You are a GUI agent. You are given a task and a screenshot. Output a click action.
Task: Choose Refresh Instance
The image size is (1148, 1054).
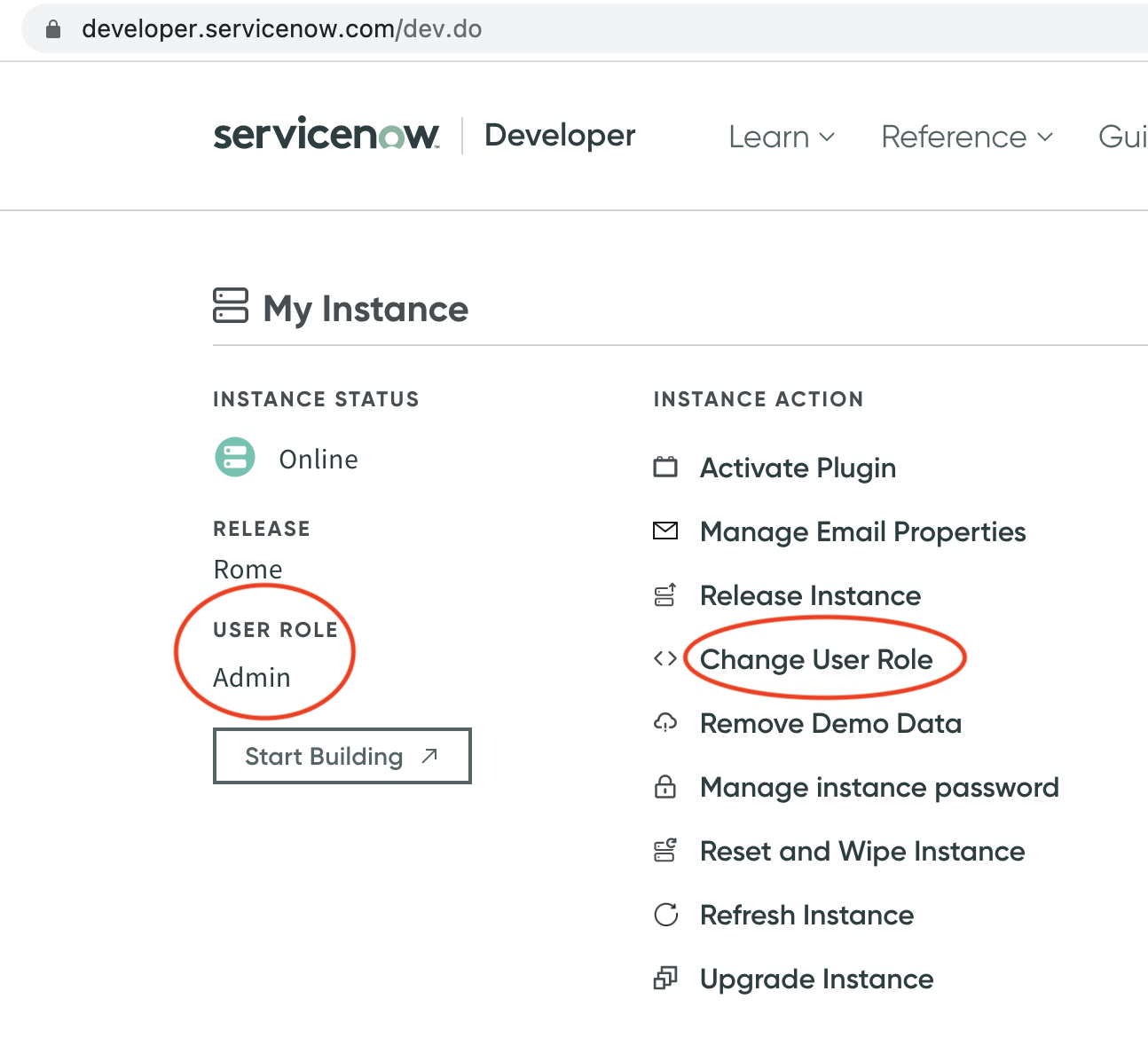[x=806, y=915]
